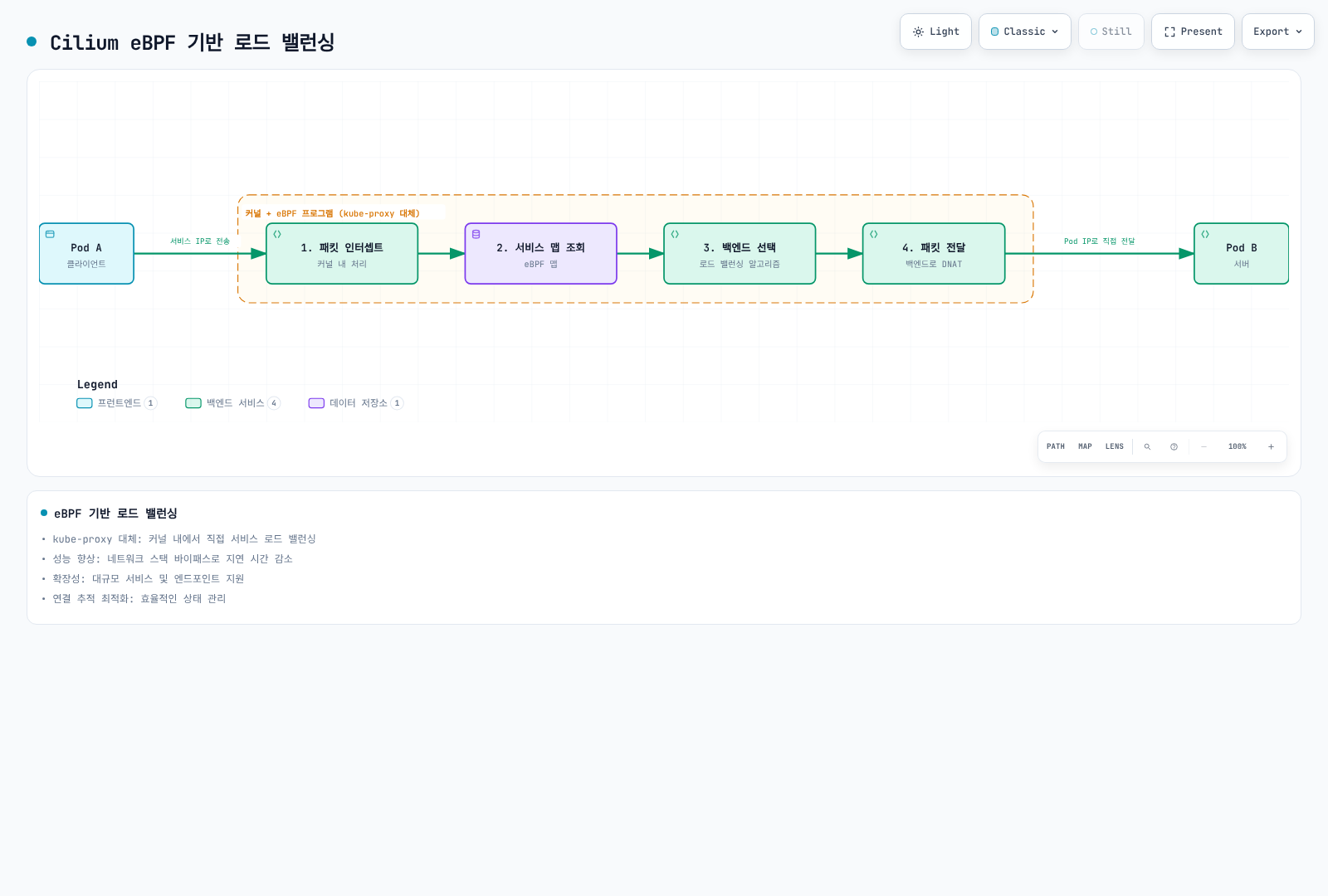Screen dimensions: 1328x896
Task: Toggle the 백엔드 서비스 legend filter
Action: [x=233, y=403]
